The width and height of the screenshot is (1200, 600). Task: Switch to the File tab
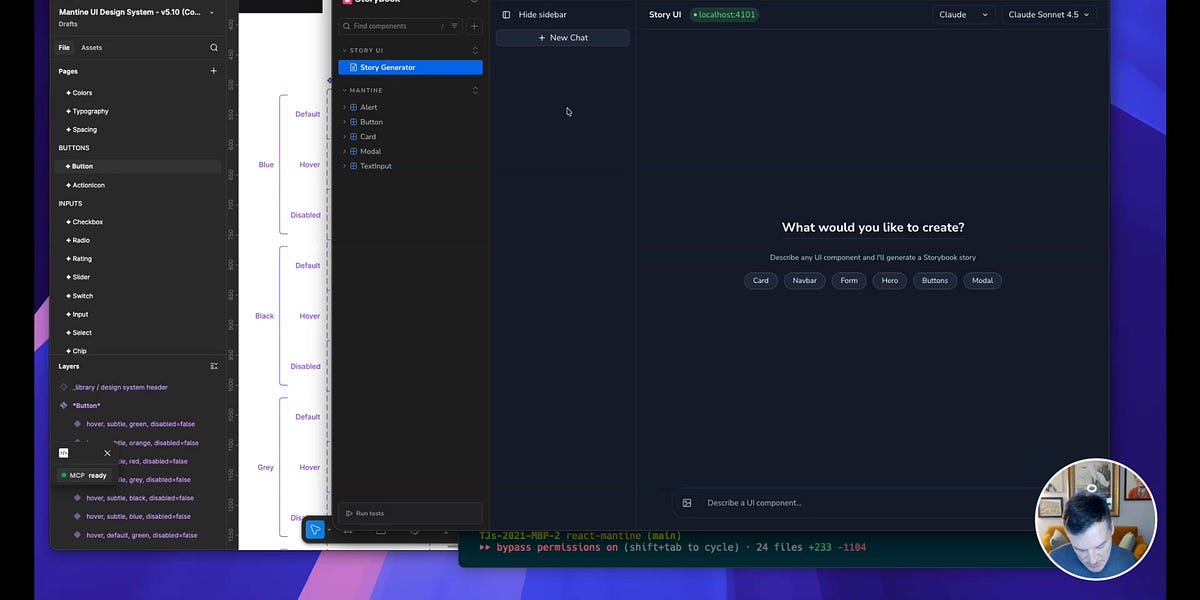[x=64, y=47]
